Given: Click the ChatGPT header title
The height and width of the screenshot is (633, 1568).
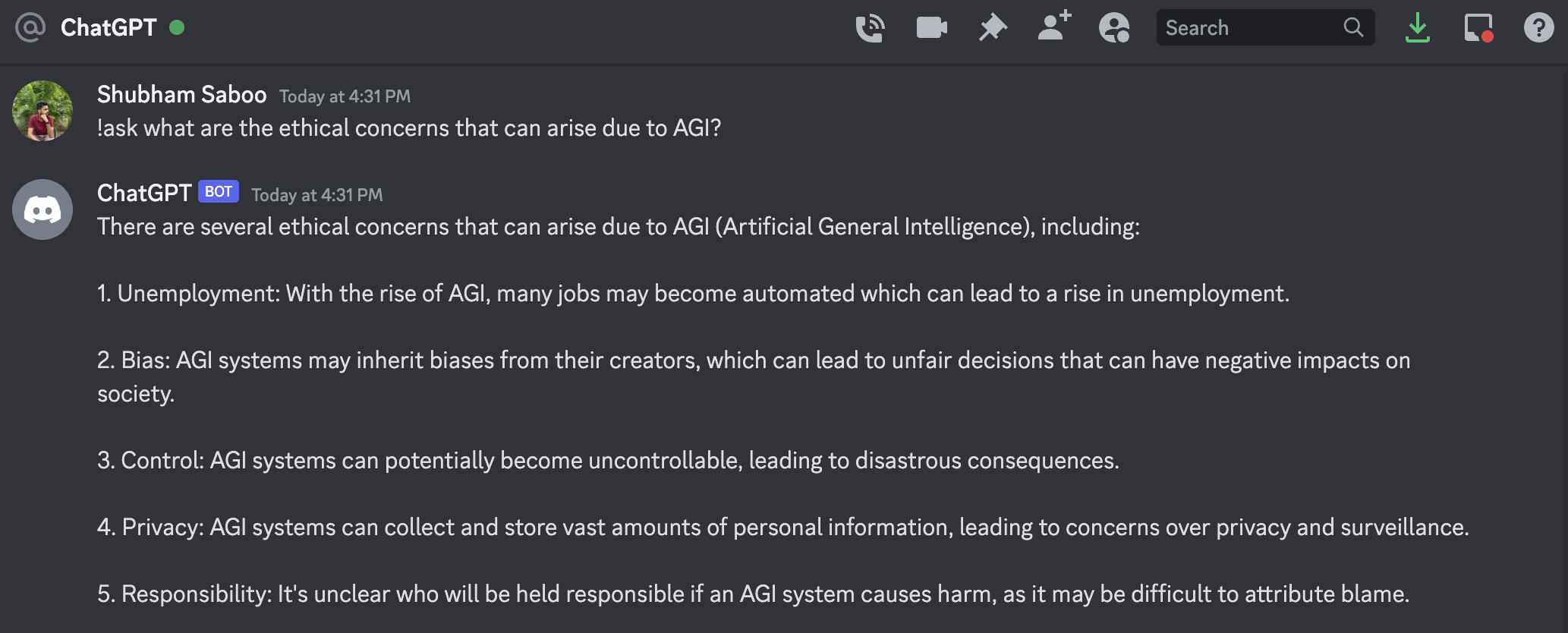Looking at the screenshot, I should pyautogui.click(x=109, y=27).
